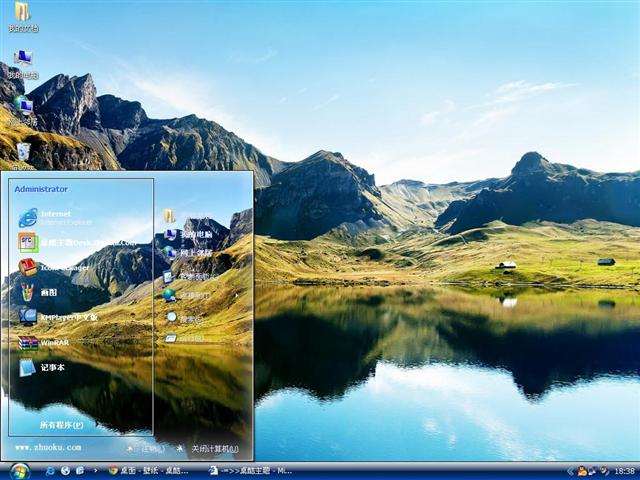Expand hidden system tray icons
Image resolution: width=640 pixels, height=480 pixels.
[571, 471]
